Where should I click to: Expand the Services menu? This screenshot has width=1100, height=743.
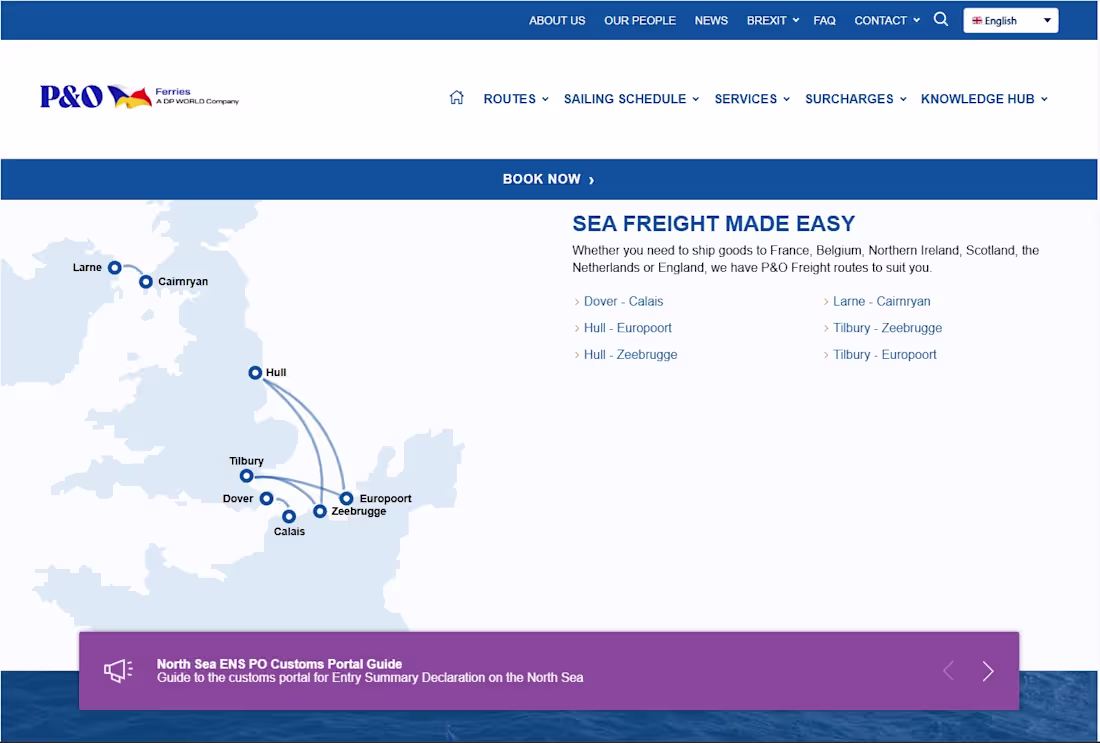click(x=752, y=99)
